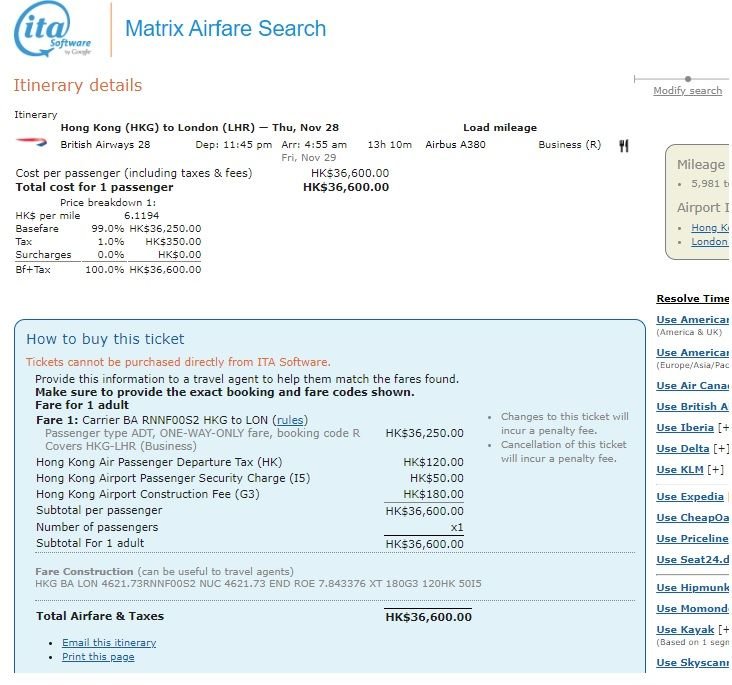Click the Matrix Airfare Search title

pos(225,29)
